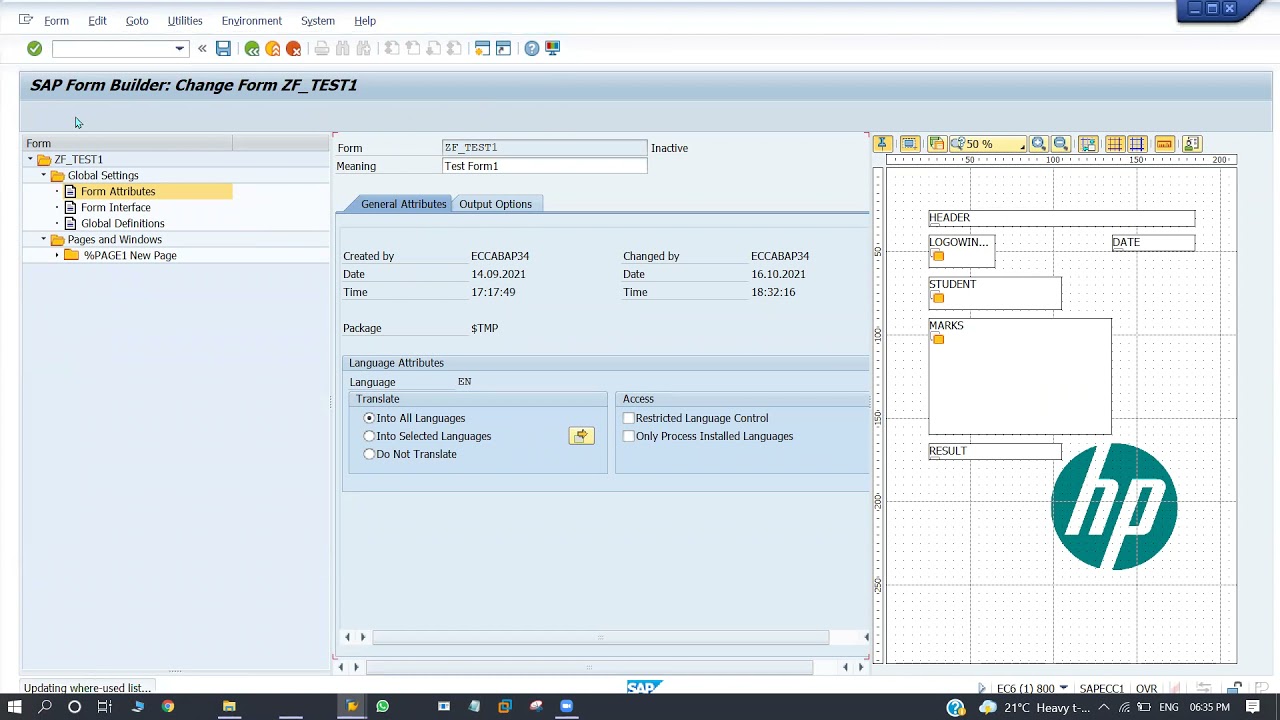Open the Environment menu

coord(252,20)
